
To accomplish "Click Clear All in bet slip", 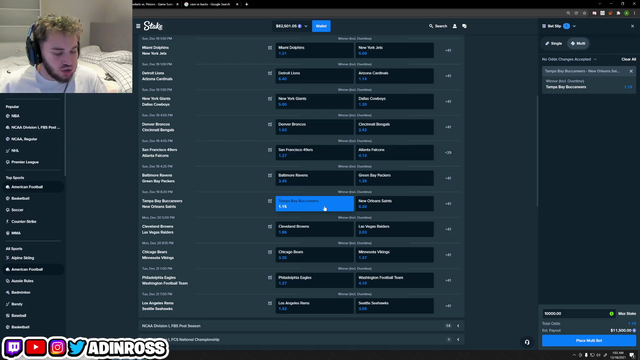I will 629,60.
